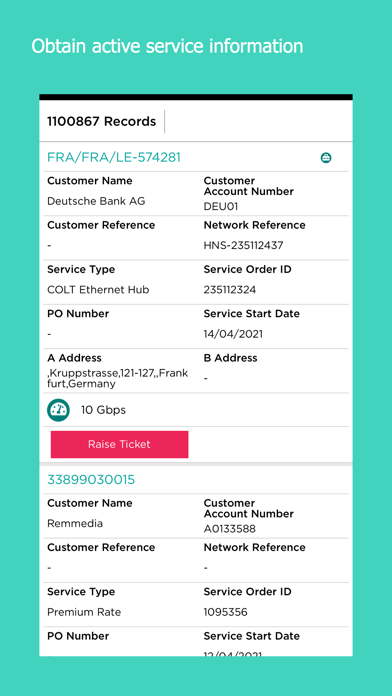Select the 10 Gbps bandwidth text
The height and width of the screenshot is (696, 392).
coord(103,410)
